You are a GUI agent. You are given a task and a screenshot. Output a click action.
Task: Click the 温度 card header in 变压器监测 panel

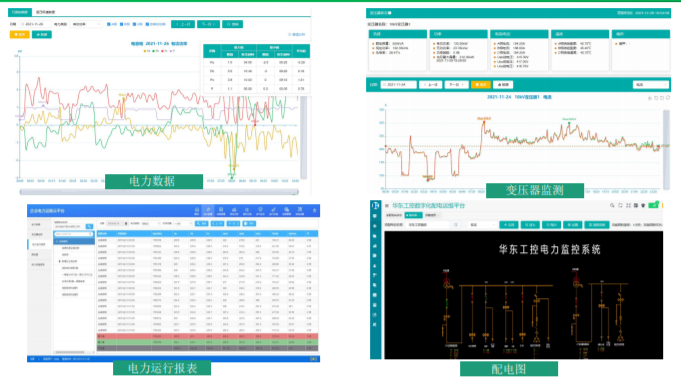[579, 34]
